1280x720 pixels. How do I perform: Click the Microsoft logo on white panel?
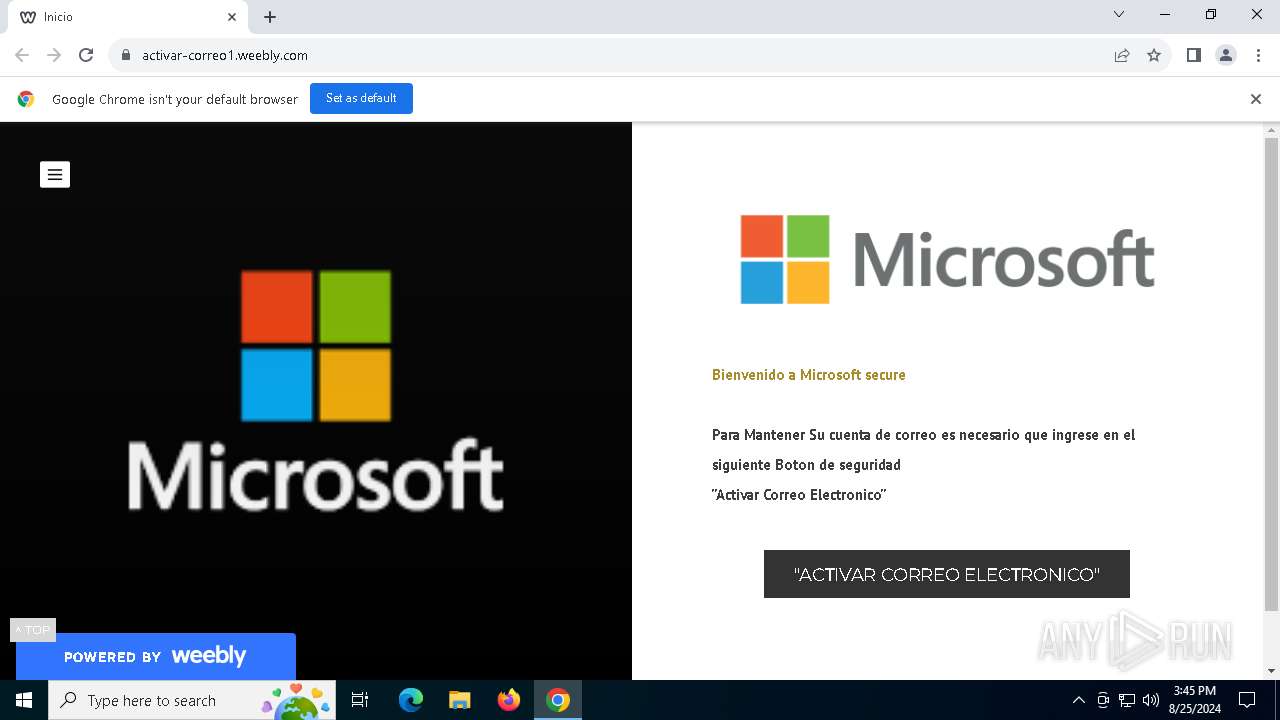[x=947, y=259]
